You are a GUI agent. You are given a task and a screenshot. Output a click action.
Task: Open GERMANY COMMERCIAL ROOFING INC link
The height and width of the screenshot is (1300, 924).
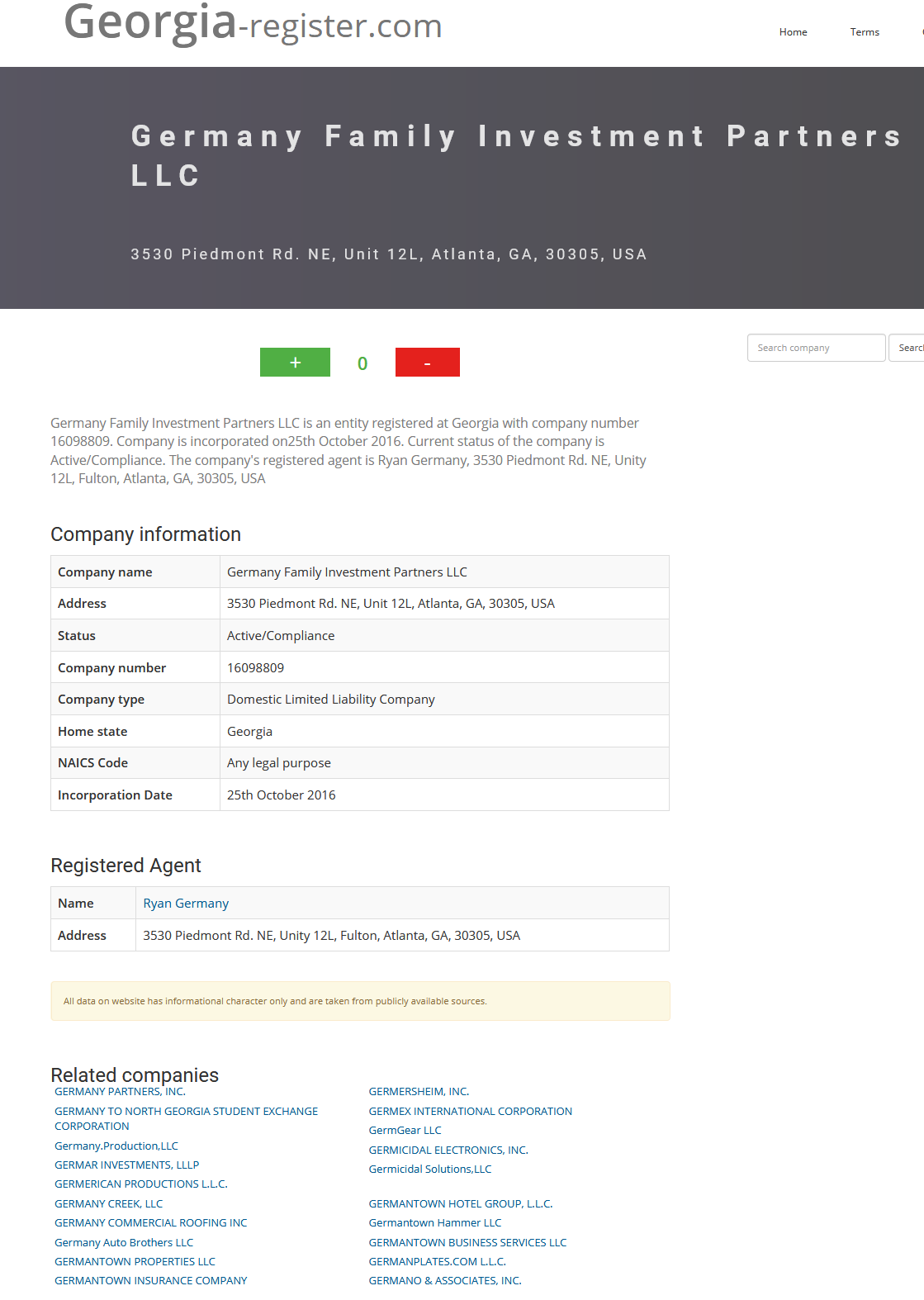point(151,1223)
